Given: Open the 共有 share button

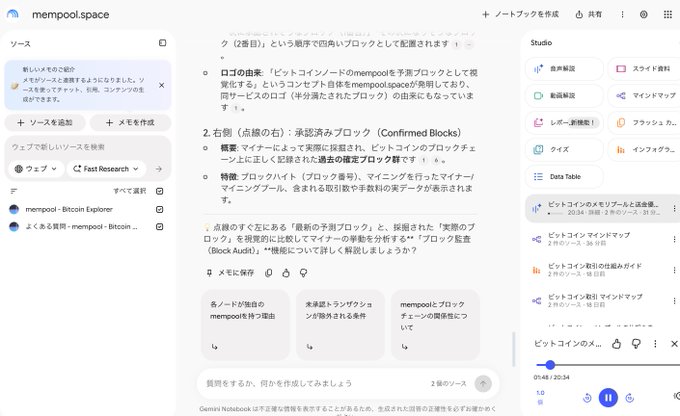Looking at the screenshot, I should tap(588, 14).
